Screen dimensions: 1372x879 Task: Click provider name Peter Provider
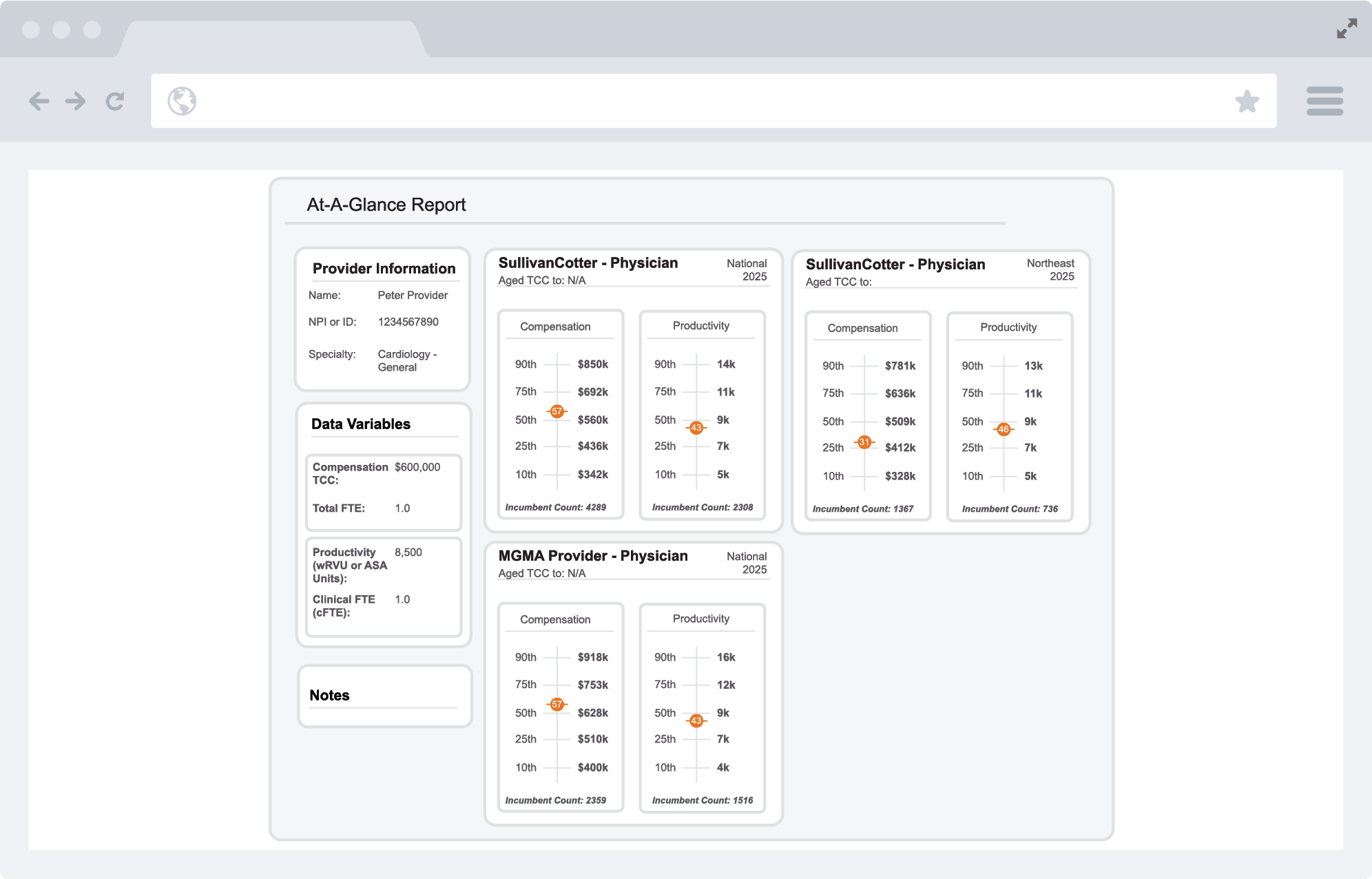tap(413, 295)
